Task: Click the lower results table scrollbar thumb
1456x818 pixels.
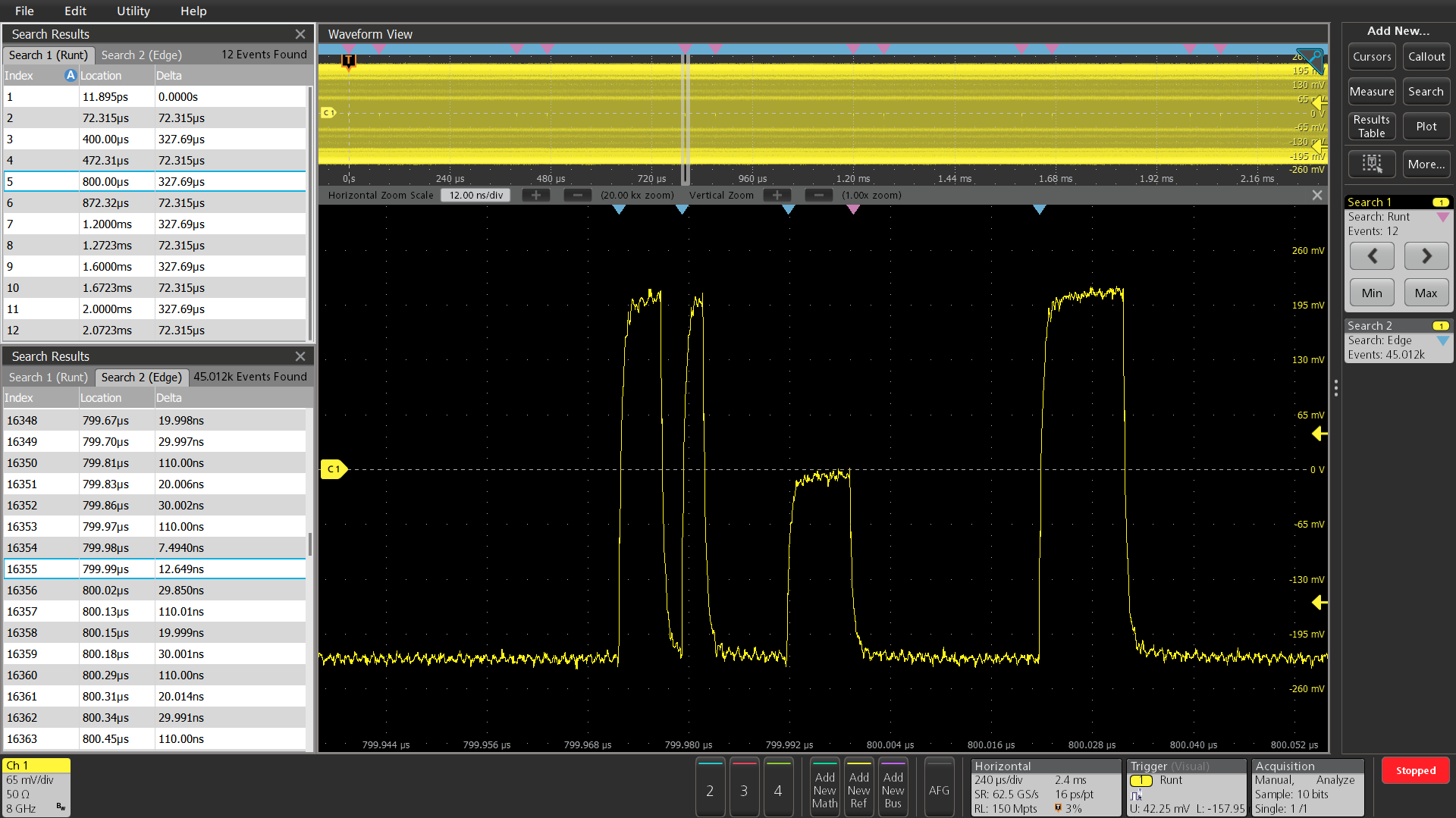Action: [x=309, y=544]
